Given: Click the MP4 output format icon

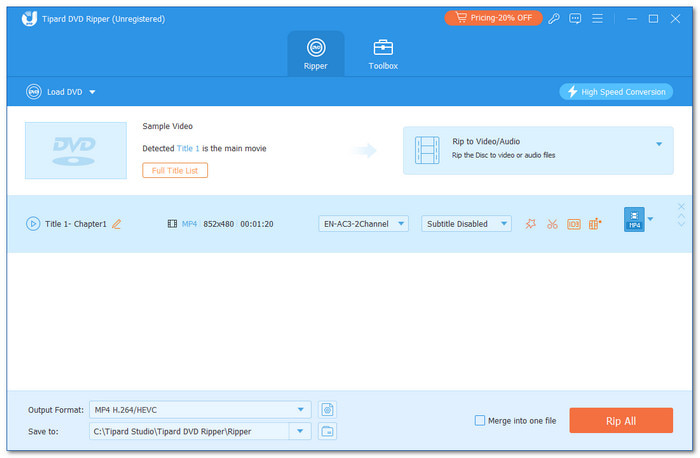Looking at the screenshot, I should [x=634, y=219].
